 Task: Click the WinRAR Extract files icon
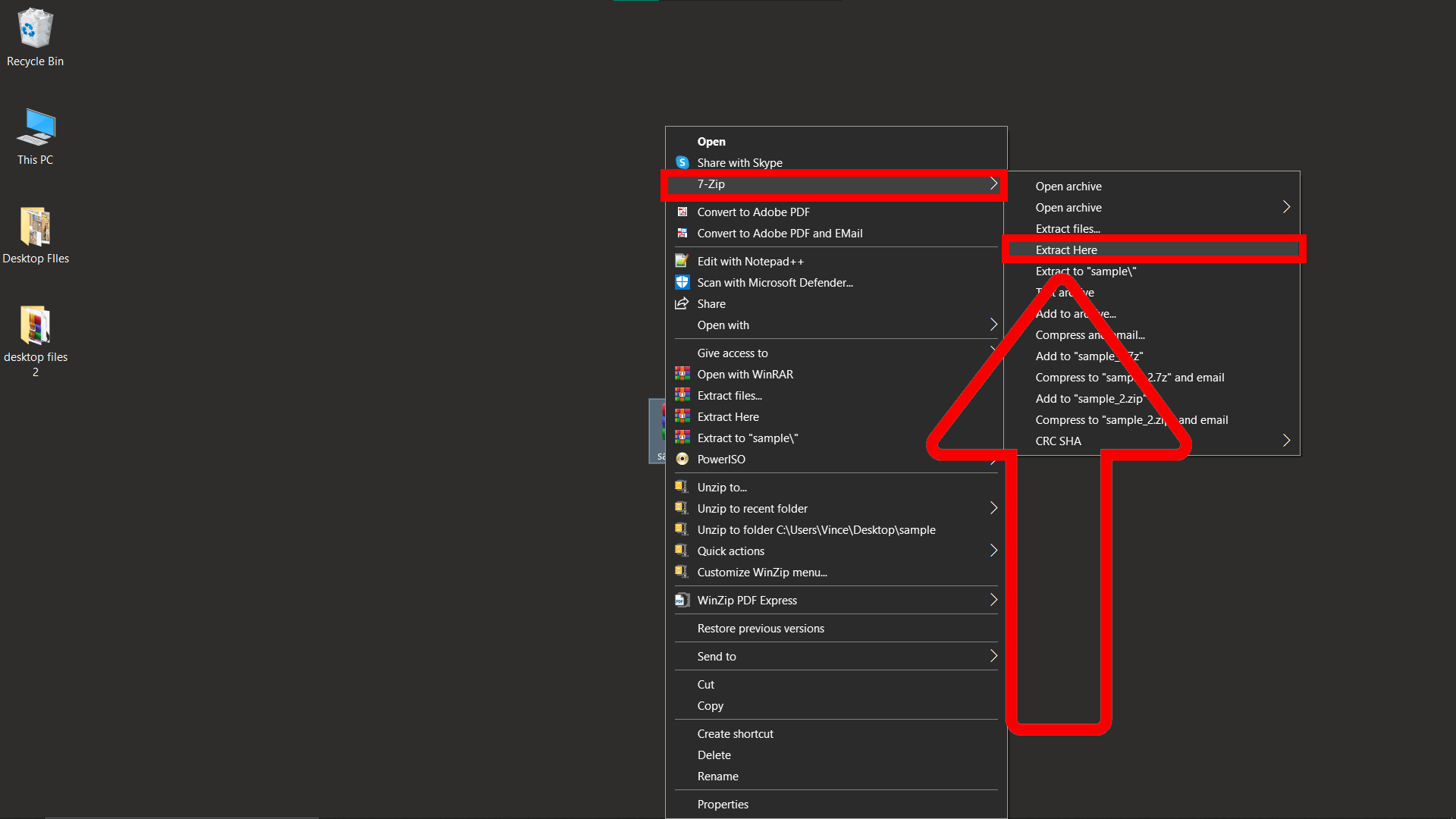[x=682, y=395]
